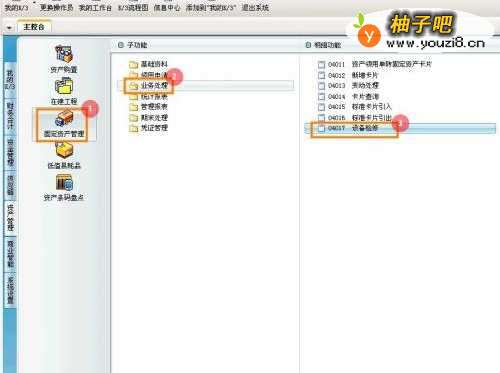This screenshot has height=373, width=500.
Task: Click the 04014 卡片查询 document icon
Action: coord(321,97)
